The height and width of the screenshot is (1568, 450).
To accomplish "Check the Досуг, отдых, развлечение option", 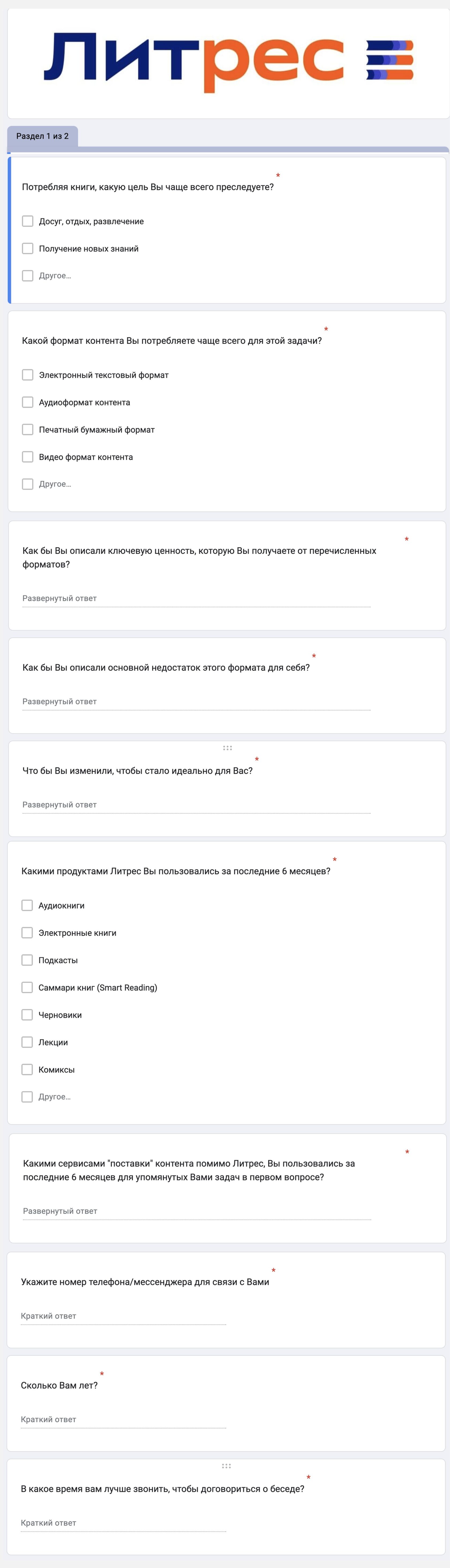I will pos(27,221).
